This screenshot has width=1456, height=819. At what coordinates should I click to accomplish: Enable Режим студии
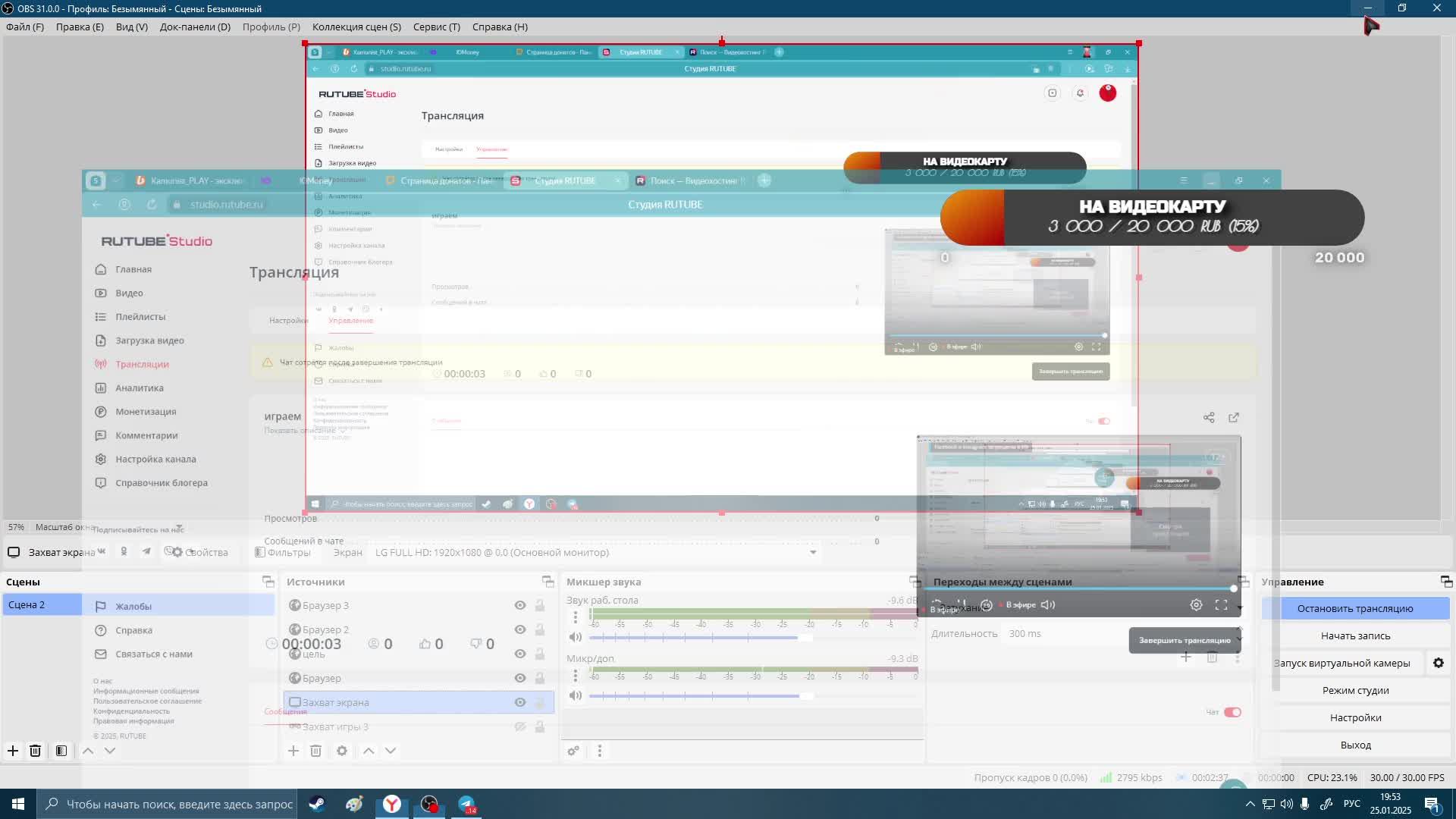(x=1355, y=690)
